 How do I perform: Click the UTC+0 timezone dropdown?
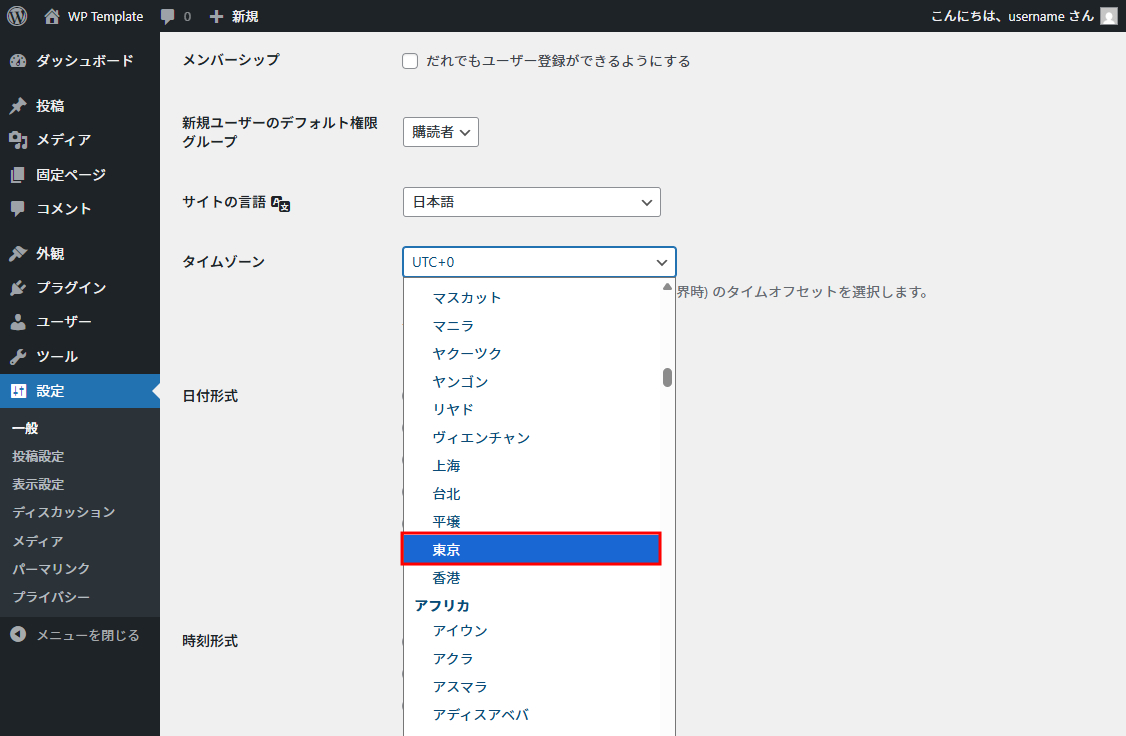point(539,262)
